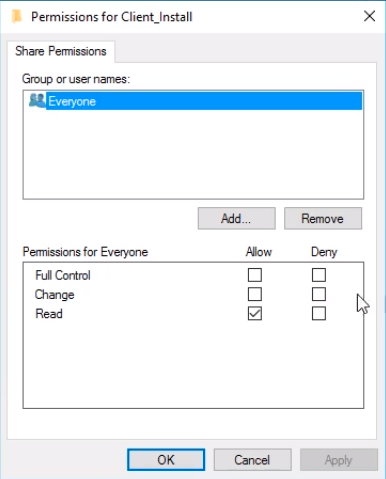Enable Allow for Full Control
Screen dimensions: 386x479
255,275
